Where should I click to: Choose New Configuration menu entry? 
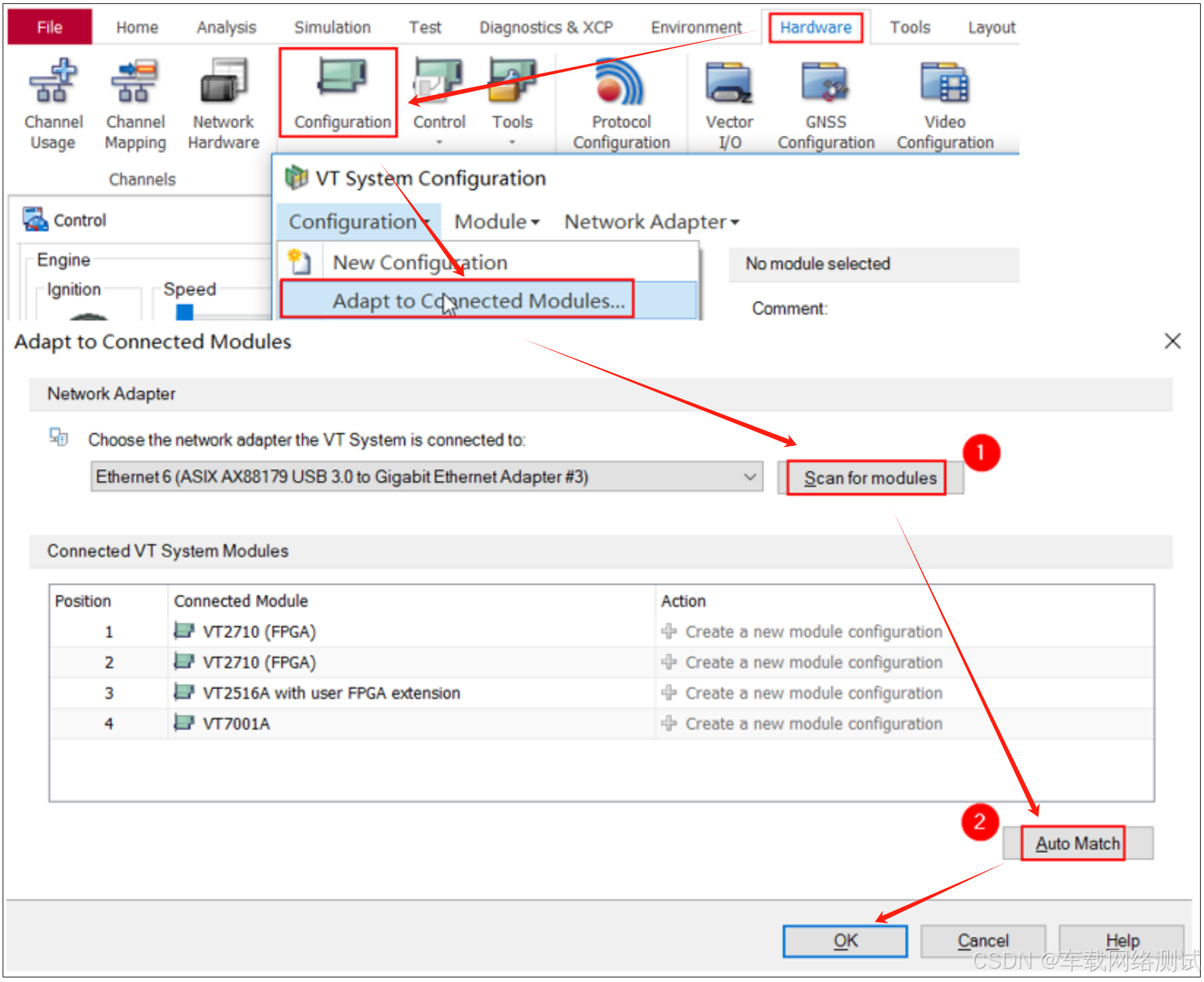pyautogui.click(x=488, y=262)
